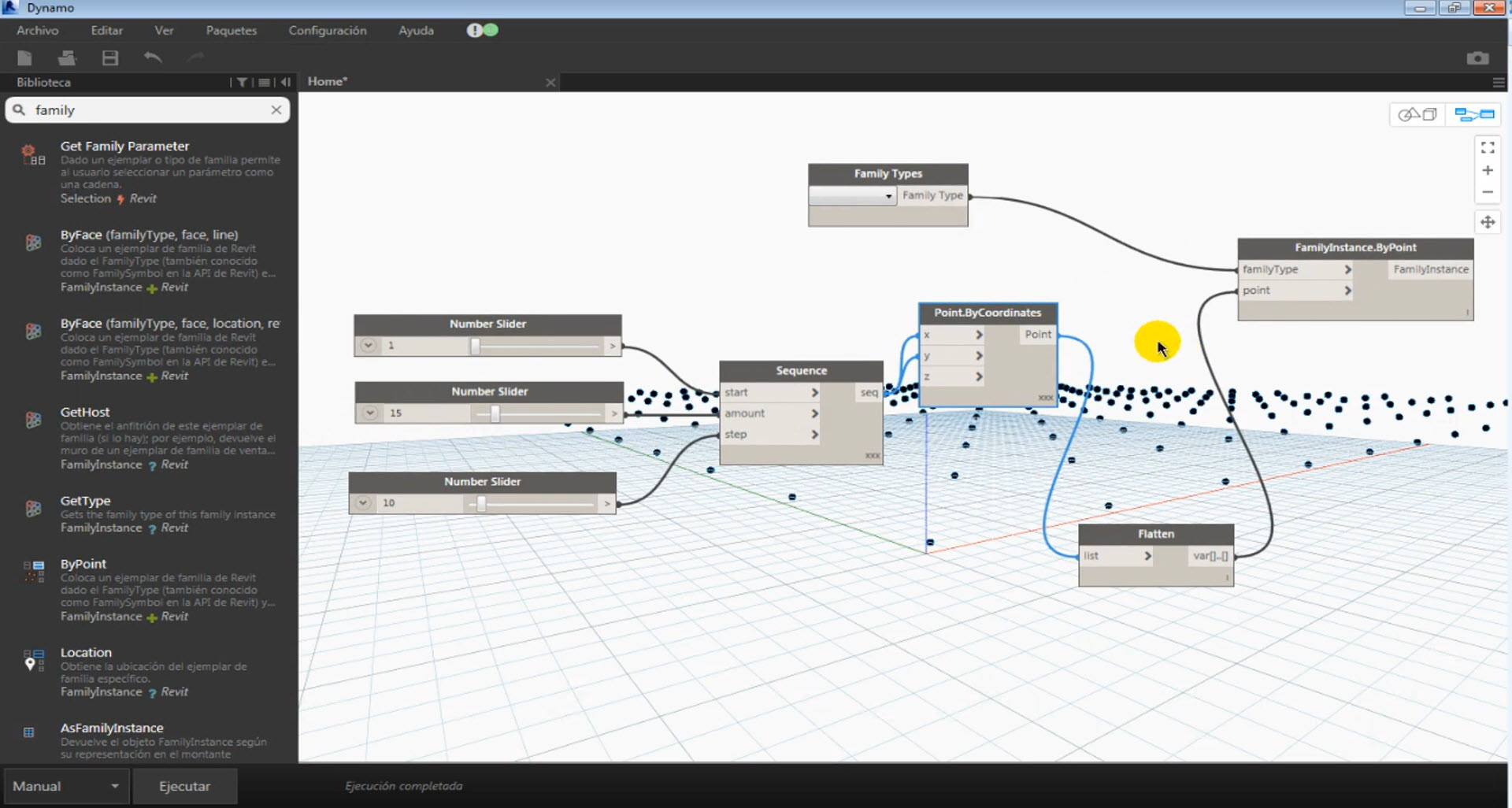Open the Family Types node dropdown
Screen dimensions: 1512x808
coord(888,195)
